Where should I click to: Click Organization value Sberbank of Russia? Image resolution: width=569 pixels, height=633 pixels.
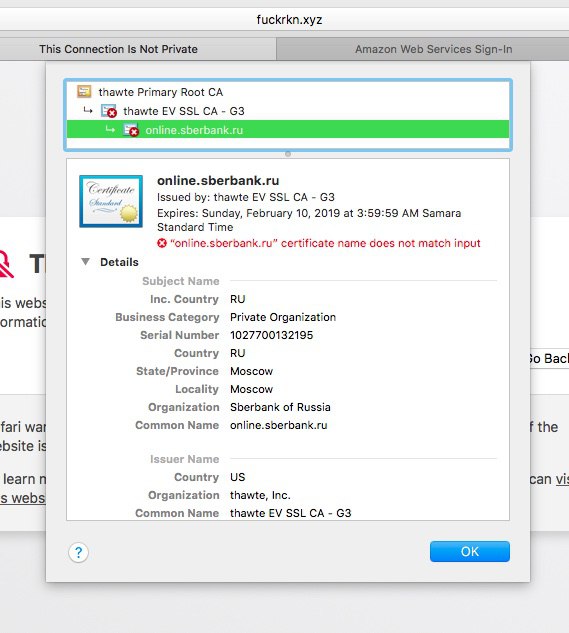(x=280, y=407)
